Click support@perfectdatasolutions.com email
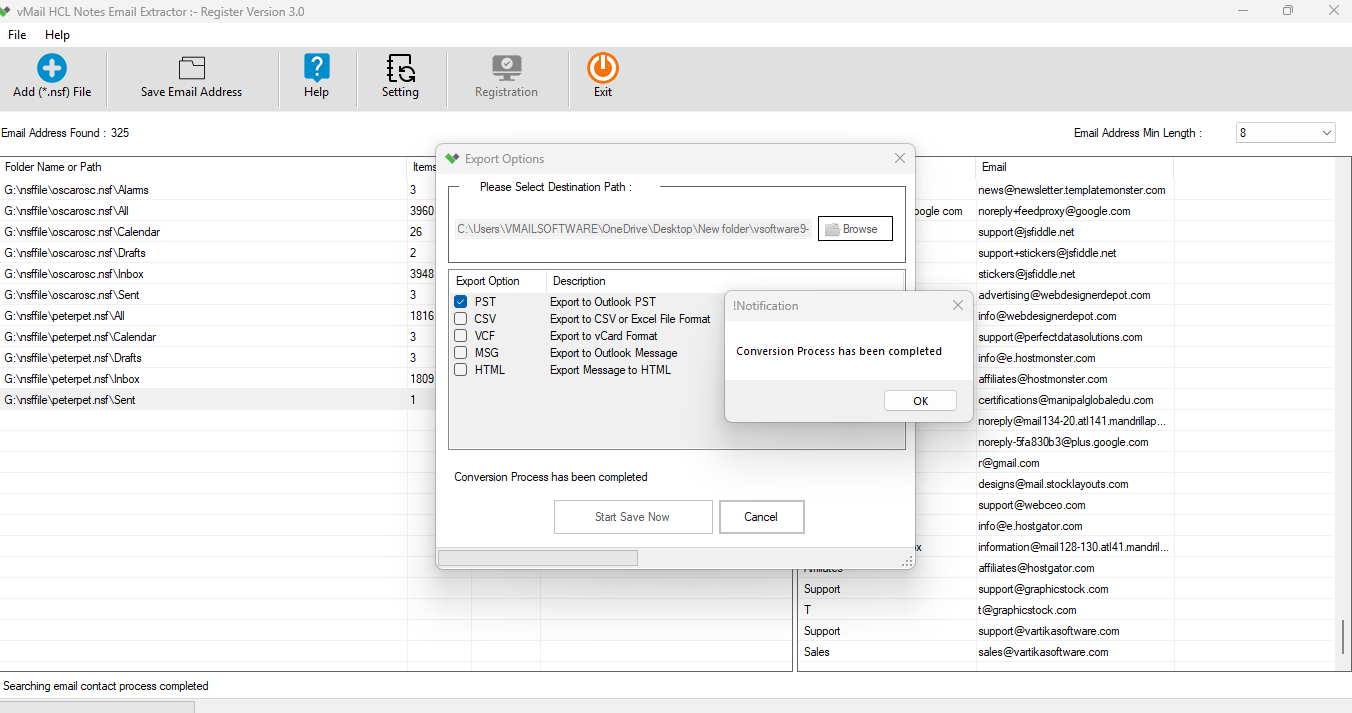1352x713 pixels. [x=1060, y=337]
